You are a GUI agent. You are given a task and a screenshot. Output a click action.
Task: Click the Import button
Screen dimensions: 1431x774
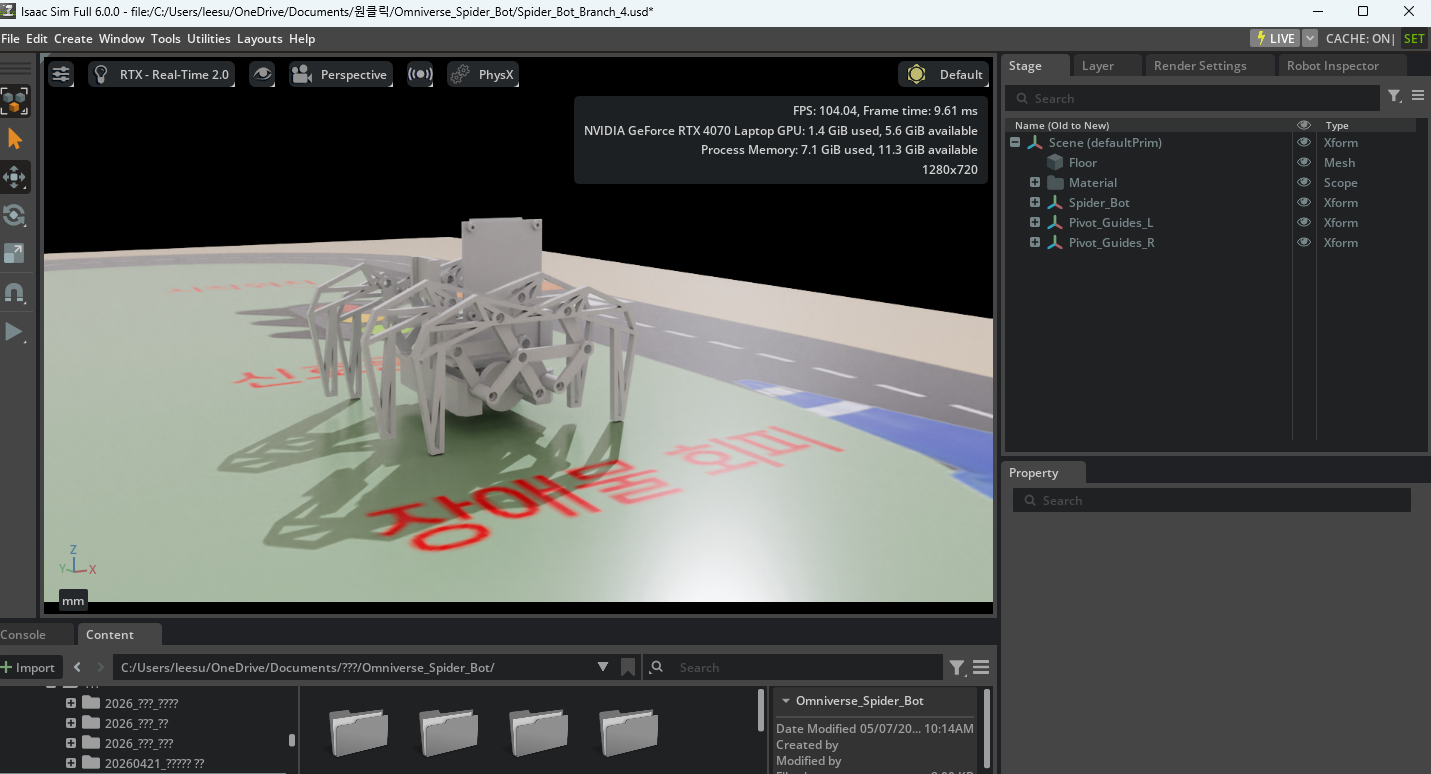pyautogui.click(x=30, y=667)
